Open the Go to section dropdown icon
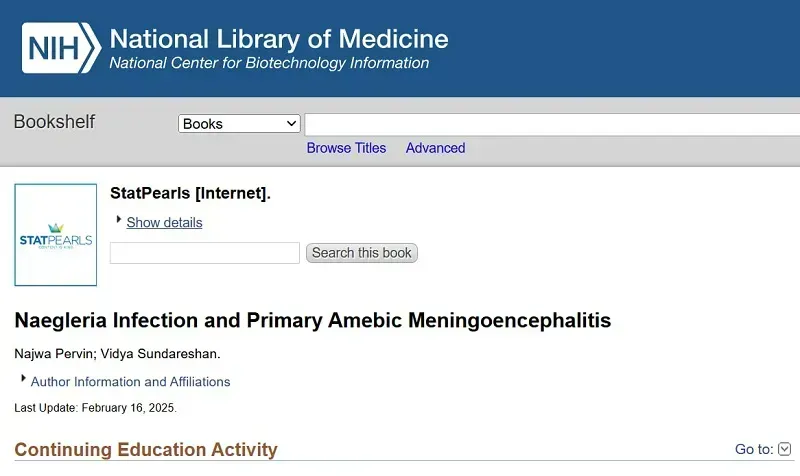 tap(785, 449)
